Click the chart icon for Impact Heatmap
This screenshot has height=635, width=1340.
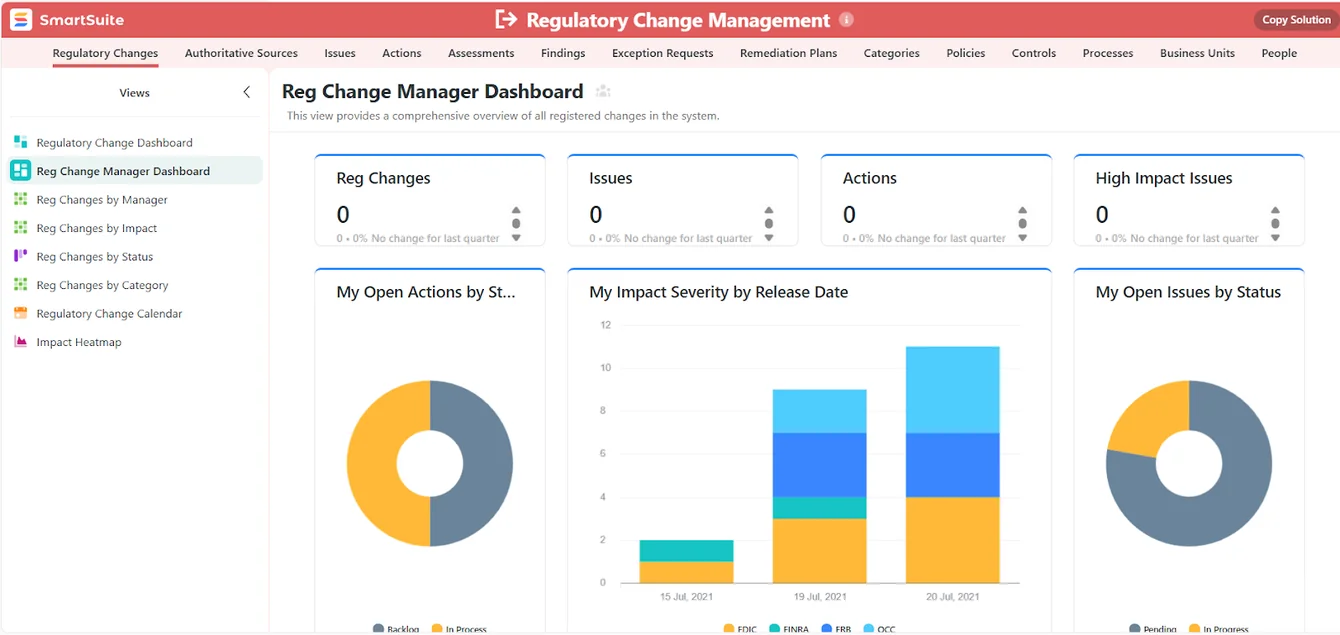[20, 342]
